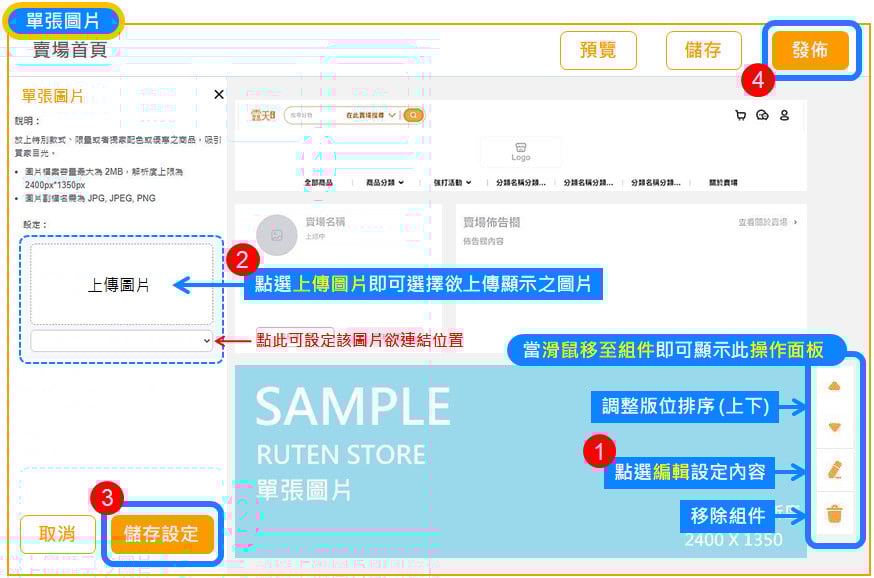Click the trash icon to remove the component
This screenshot has width=874, height=578.
click(x=835, y=515)
